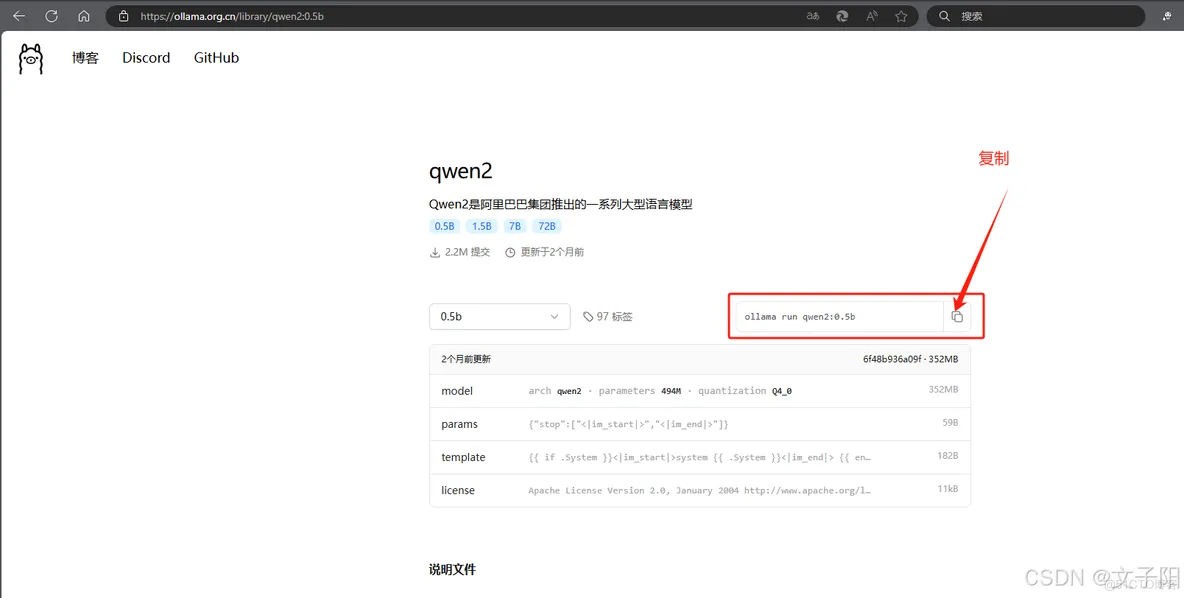Open the GitHub menu item
Image resolution: width=1184 pixels, height=598 pixels.
(216, 58)
